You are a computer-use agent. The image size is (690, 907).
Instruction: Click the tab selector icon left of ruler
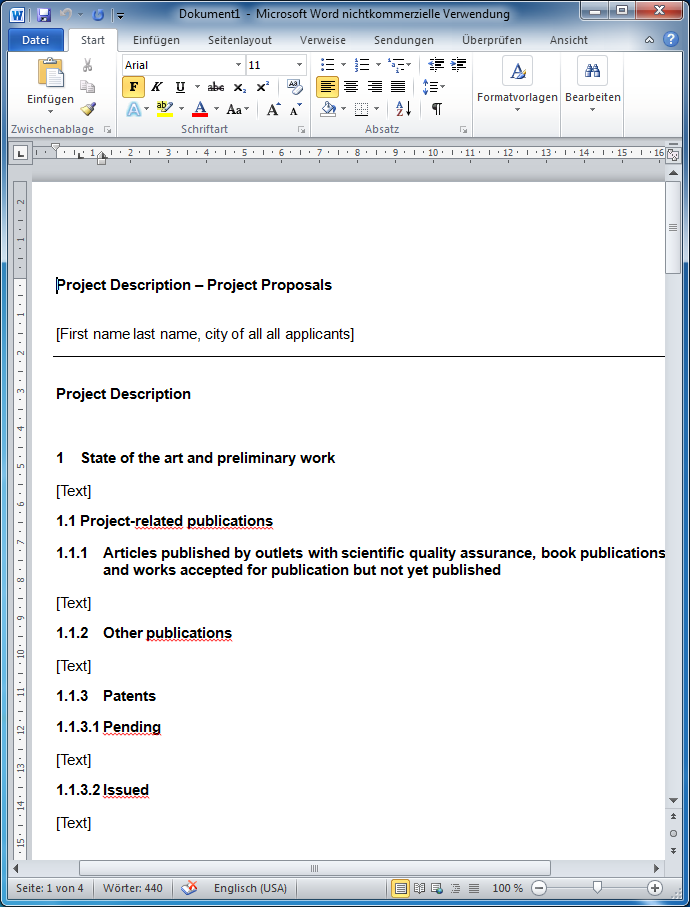(21, 153)
